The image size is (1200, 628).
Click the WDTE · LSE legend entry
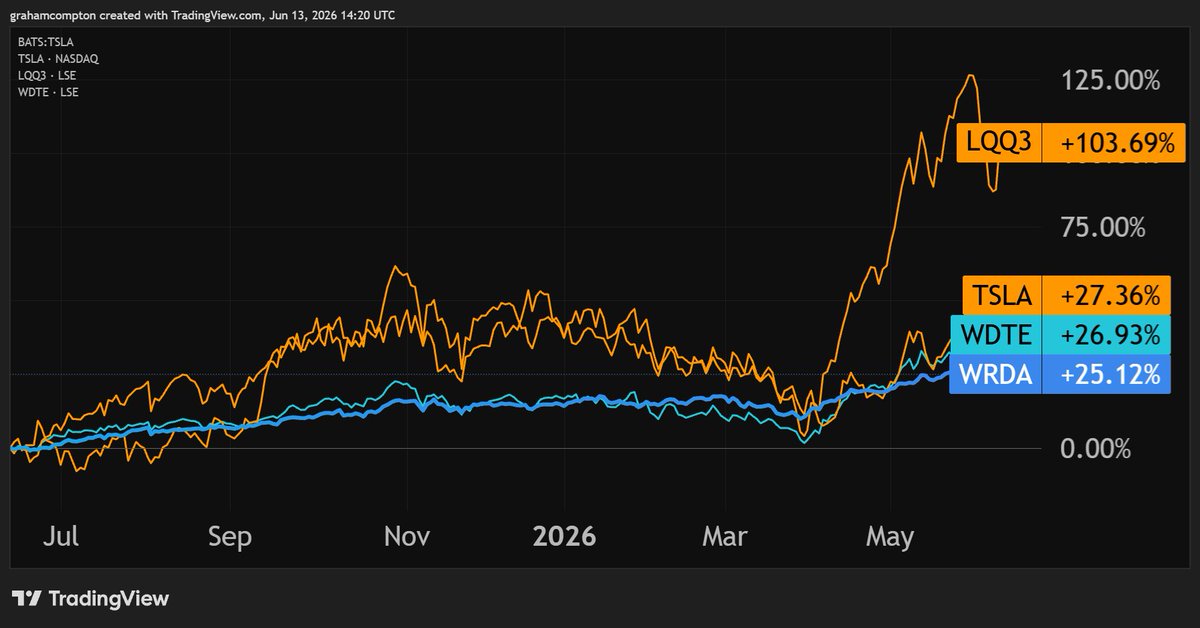click(48, 93)
